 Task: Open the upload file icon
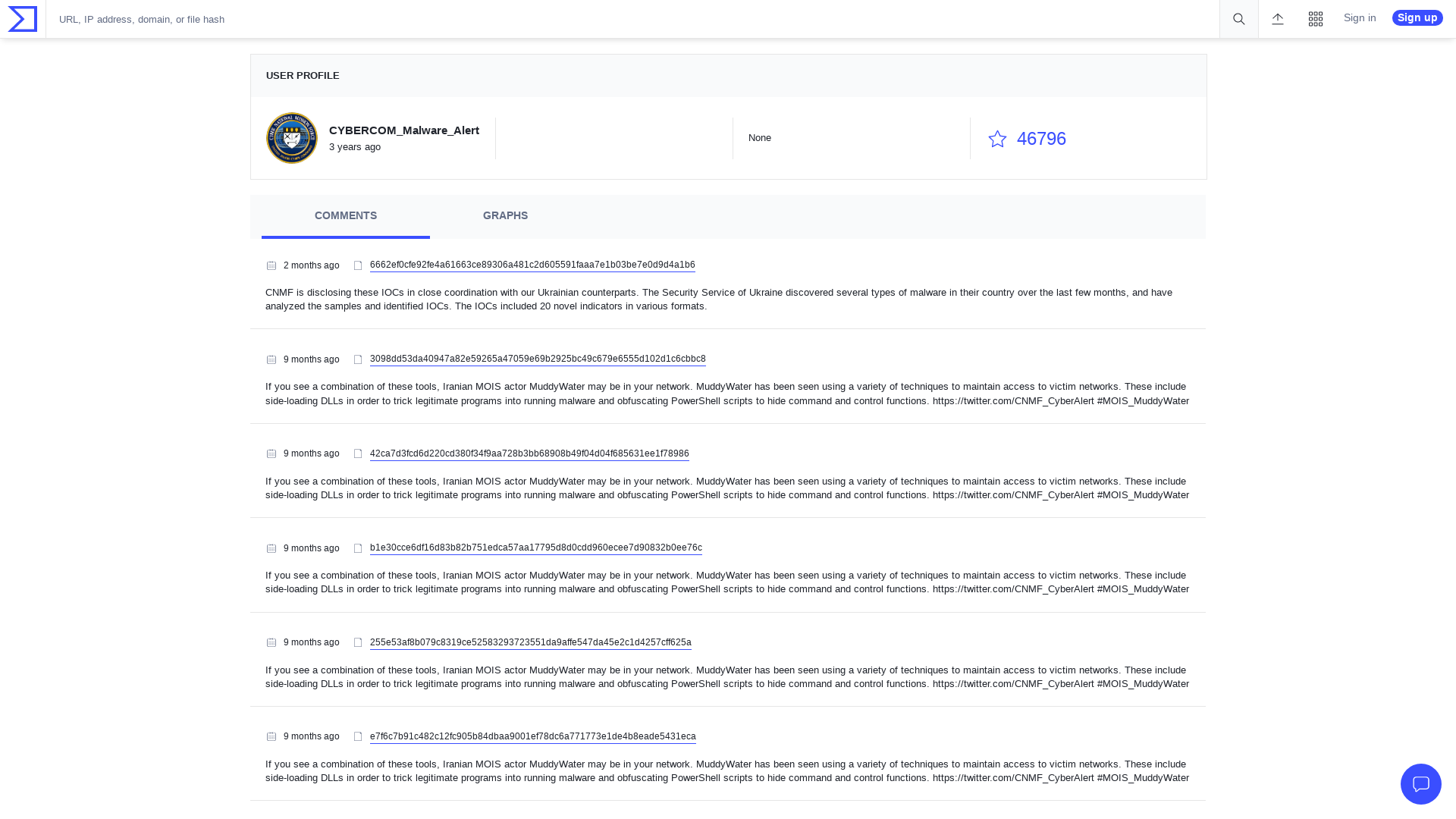pyautogui.click(x=1278, y=19)
